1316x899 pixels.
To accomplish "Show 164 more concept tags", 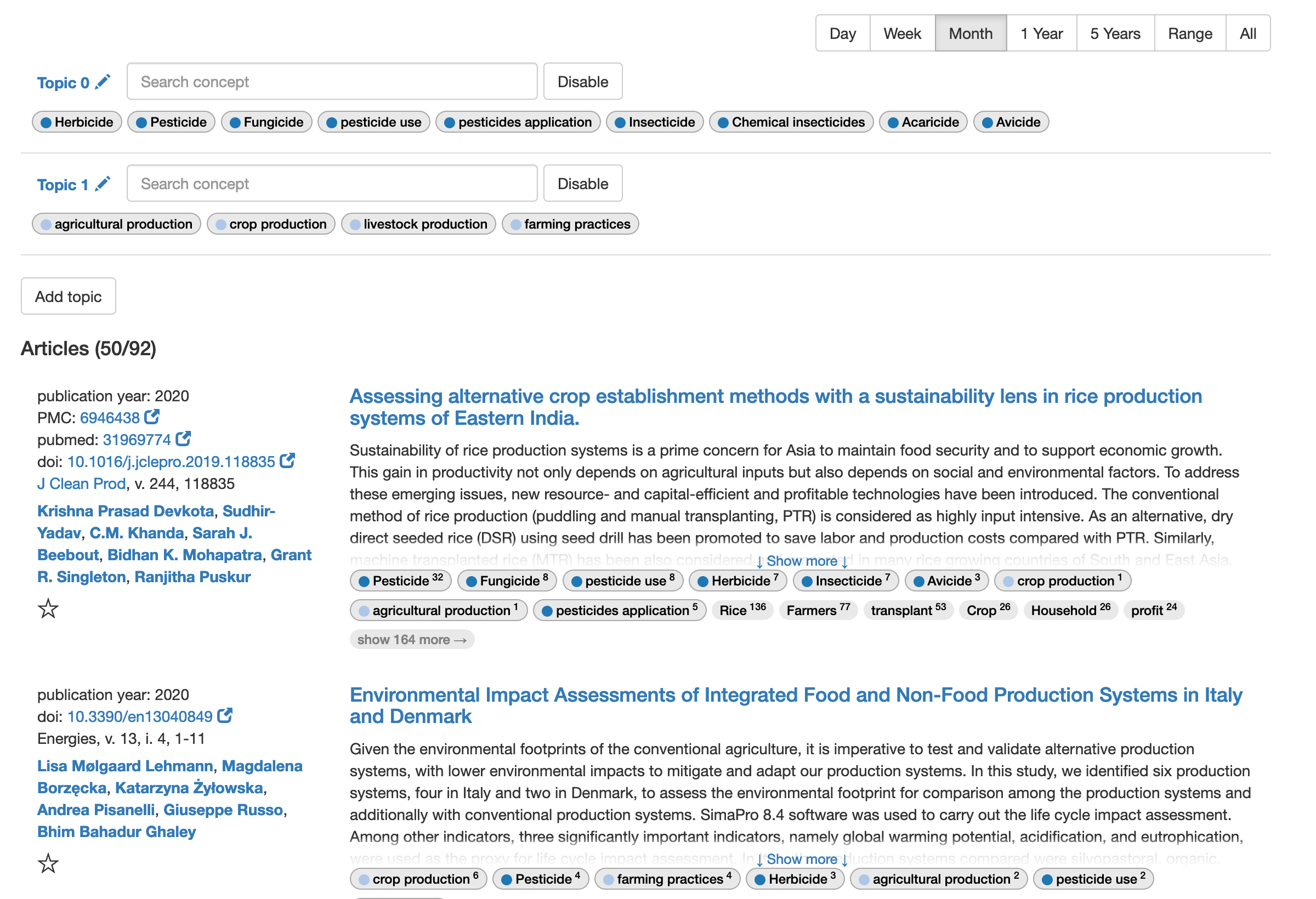I will coord(412,639).
